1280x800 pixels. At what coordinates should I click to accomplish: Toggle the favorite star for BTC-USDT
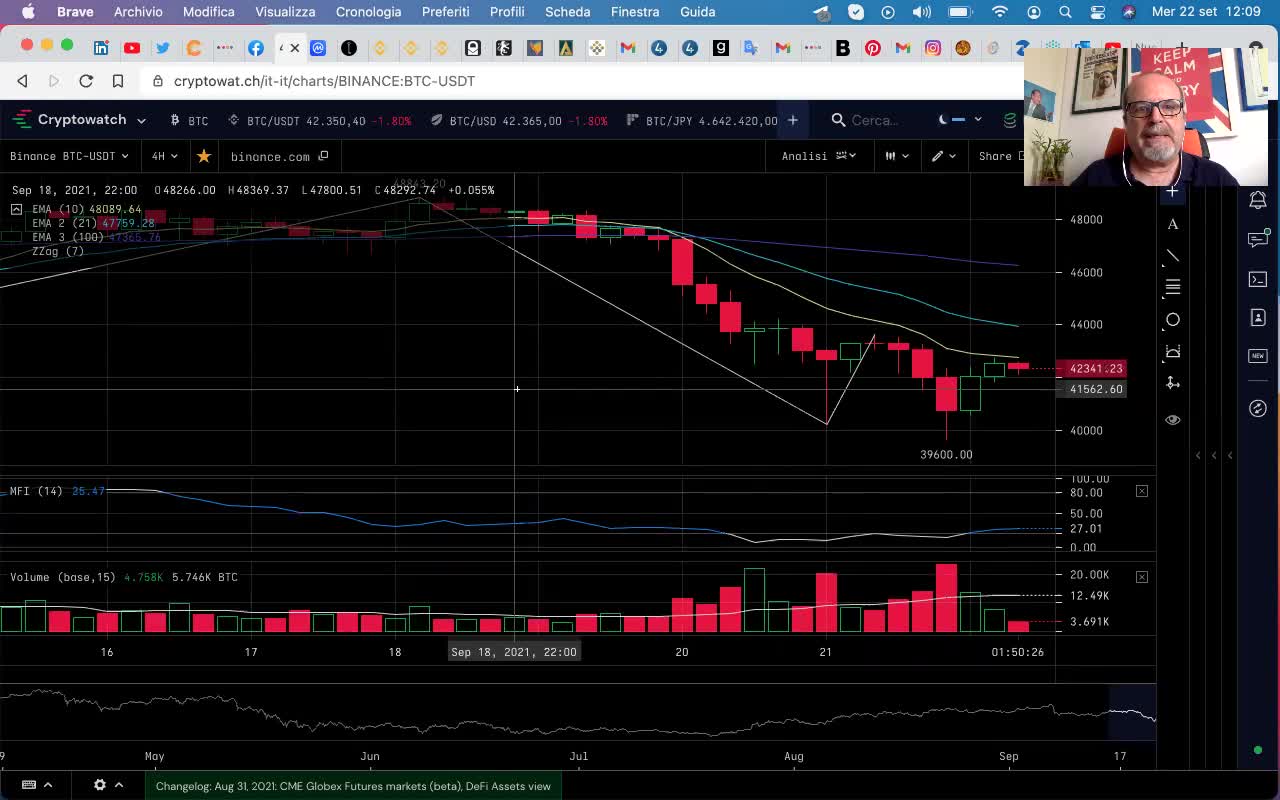click(x=204, y=156)
